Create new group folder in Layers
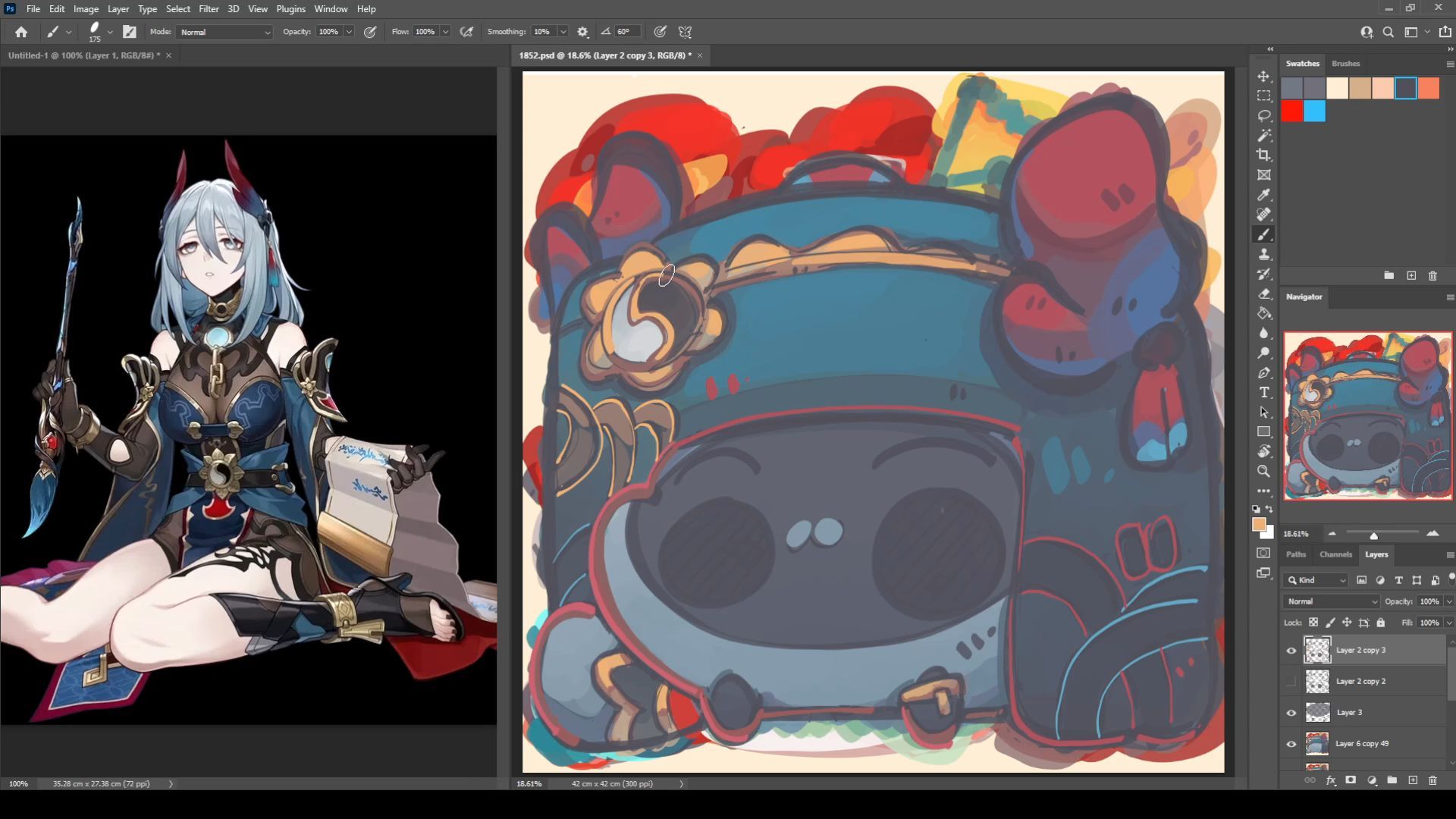 point(1392,780)
